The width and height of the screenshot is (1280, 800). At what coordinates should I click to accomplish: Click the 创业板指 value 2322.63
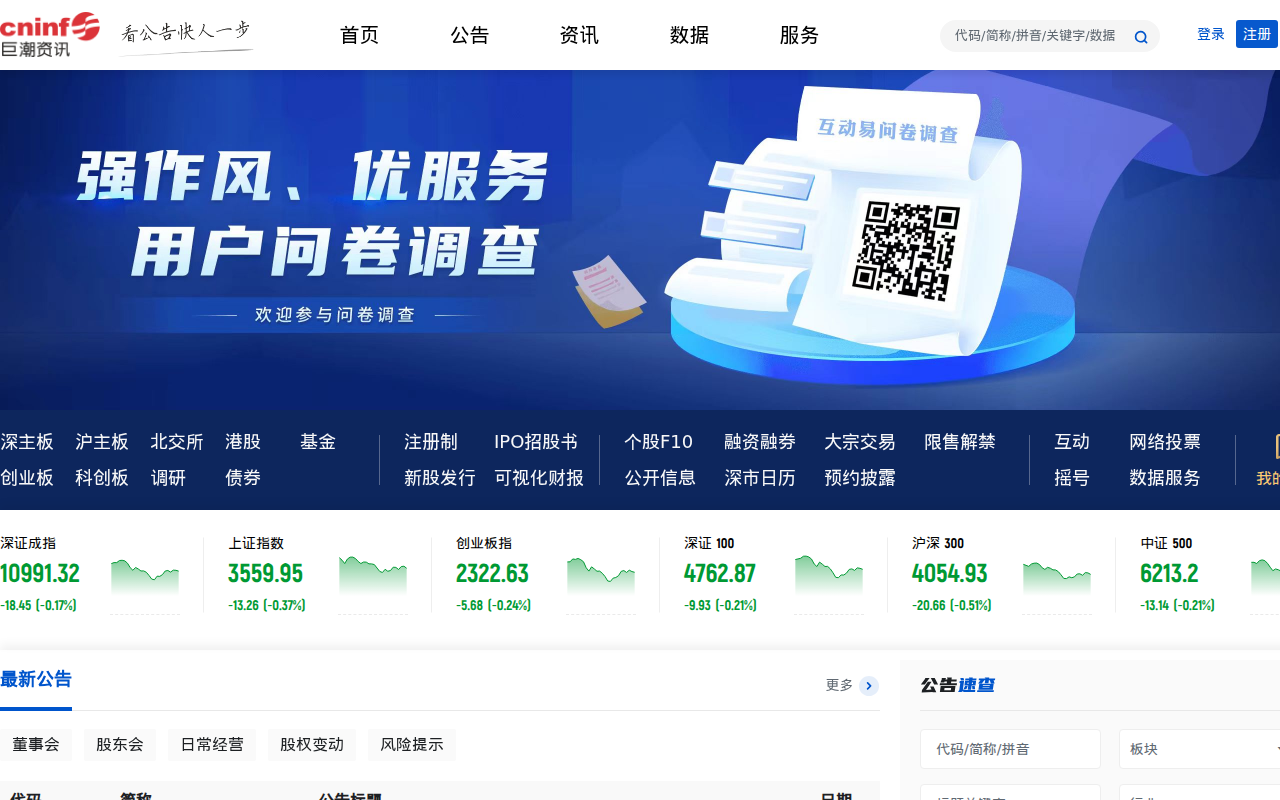[x=492, y=574]
